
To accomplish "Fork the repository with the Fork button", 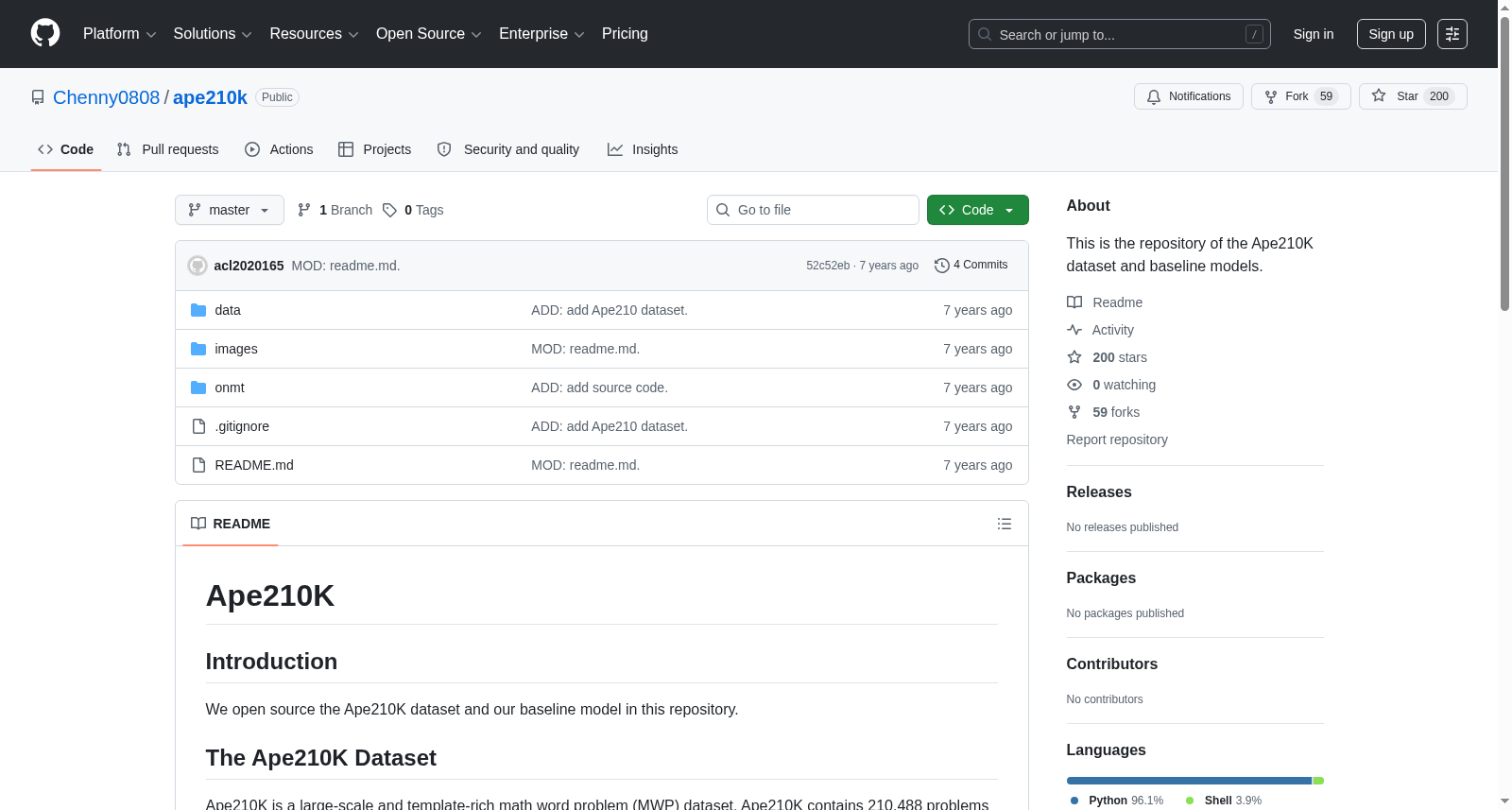I will (x=1301, y=96).
